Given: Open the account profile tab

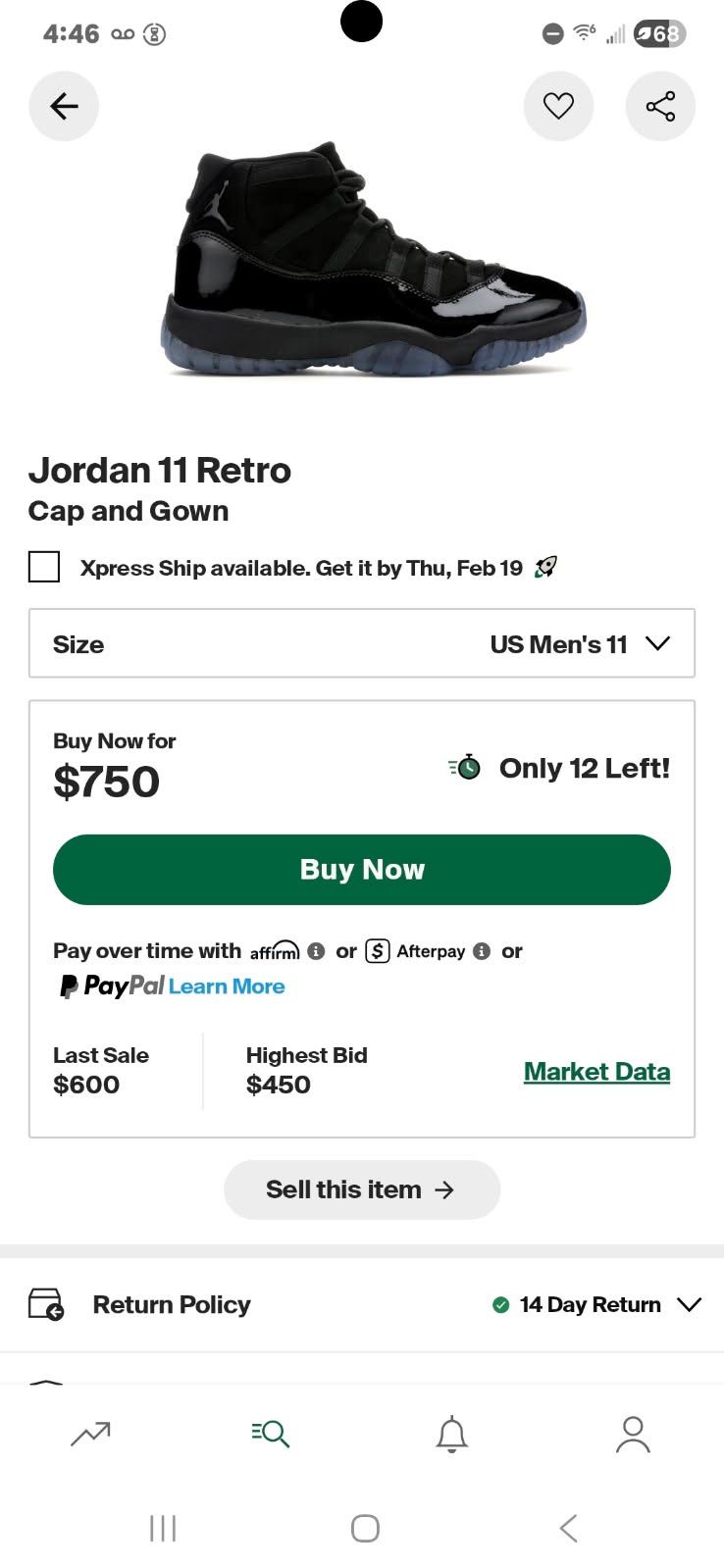Looking at the screenshot, I should pos(633,1435).
